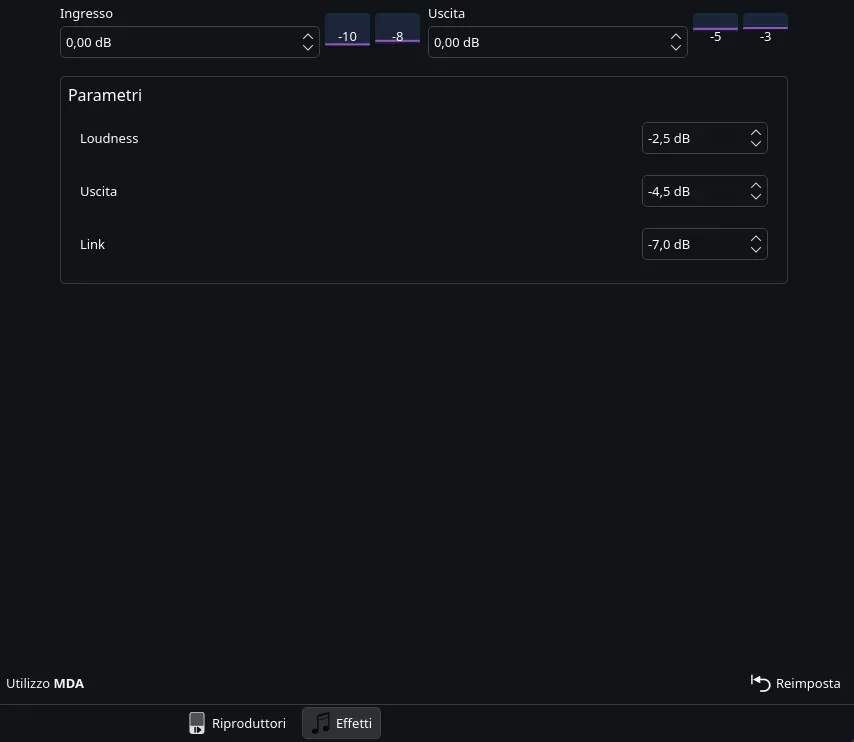Click the Ingresso 0,00 dB input field
Image resolution: width=854 pixels, height=742 pixels.
(x=178, y=43)
